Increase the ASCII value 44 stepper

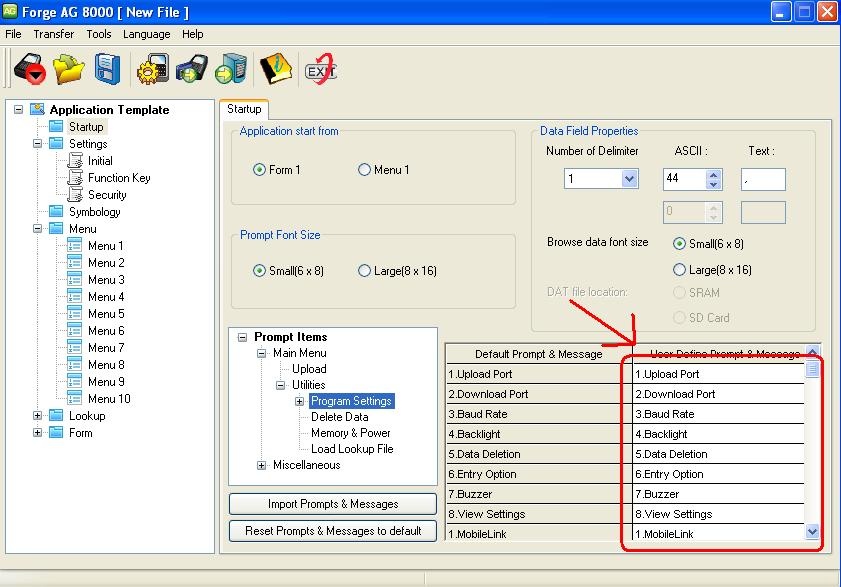coord(713,174)
